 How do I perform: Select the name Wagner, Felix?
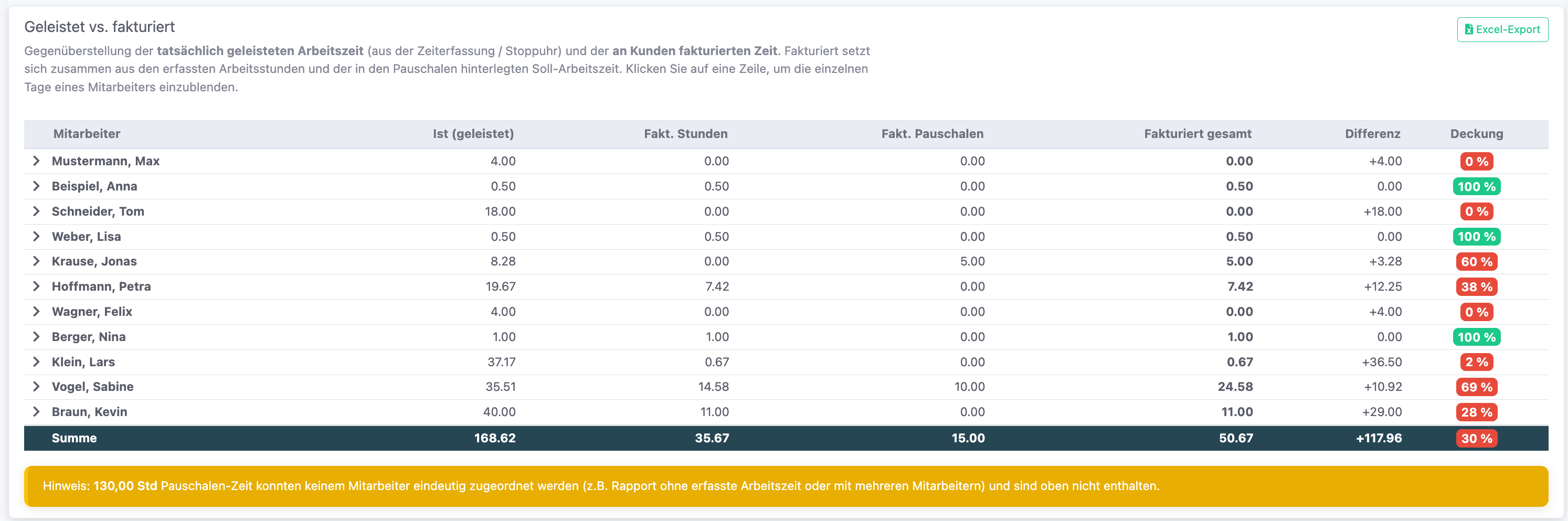(92, 312)
